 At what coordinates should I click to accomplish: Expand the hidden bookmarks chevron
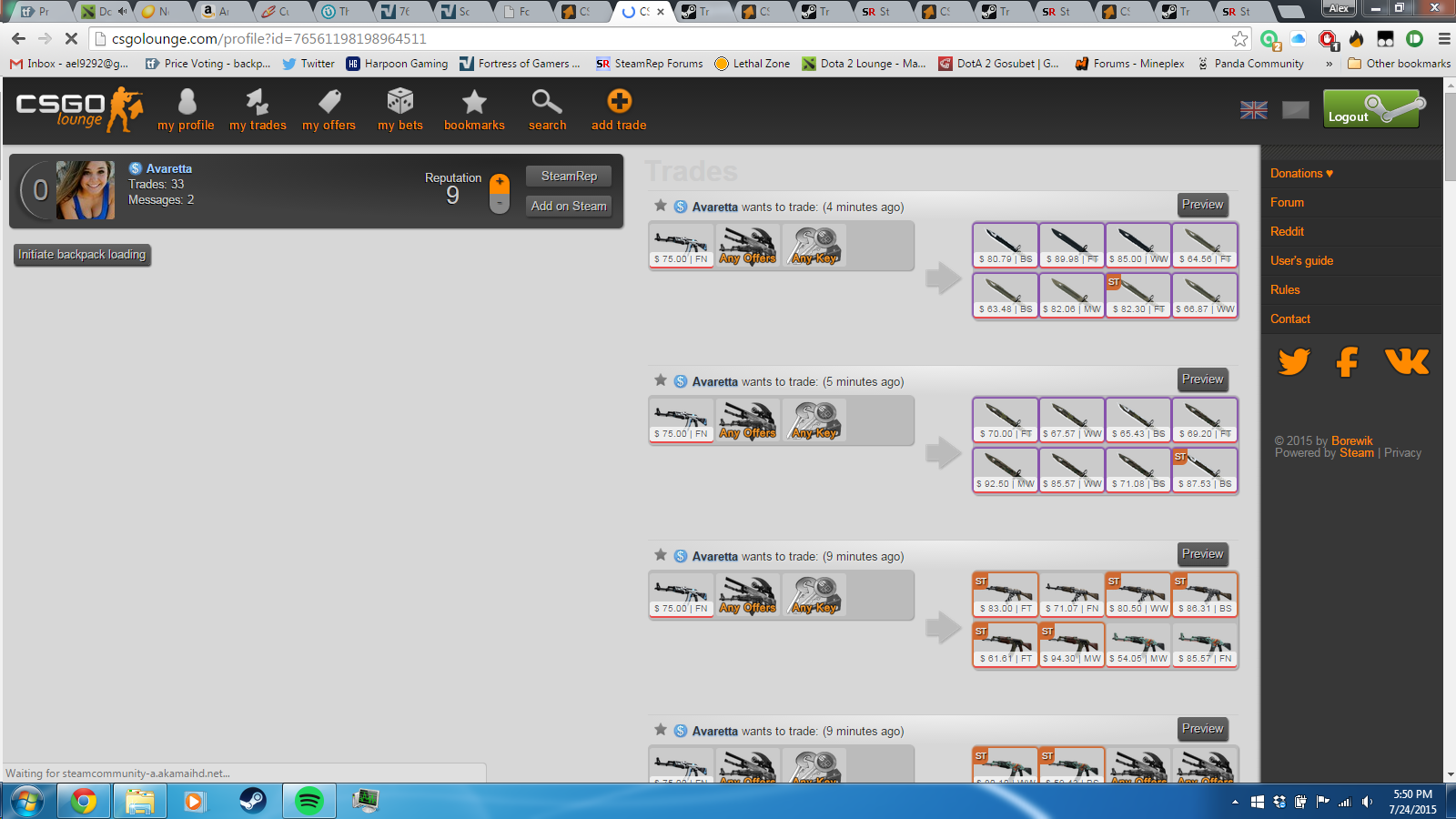tap(1329, 64)
